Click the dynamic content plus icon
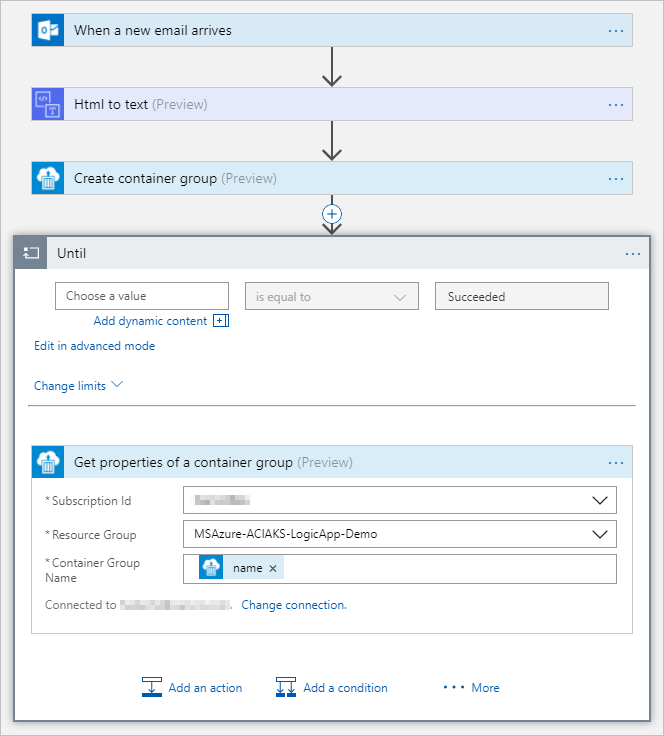This screenshot has height=736, width=664. pyautogui.click(x=221, y=321)
